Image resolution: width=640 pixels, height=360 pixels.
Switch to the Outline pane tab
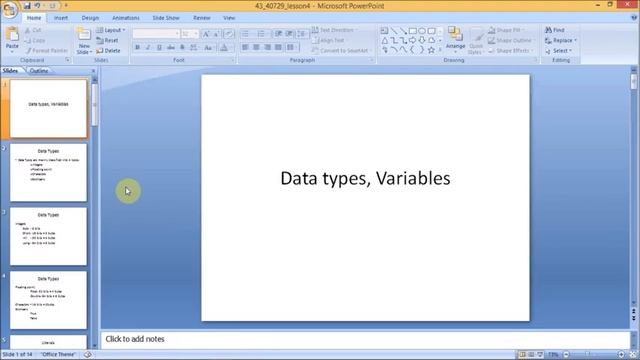(39, 71)
